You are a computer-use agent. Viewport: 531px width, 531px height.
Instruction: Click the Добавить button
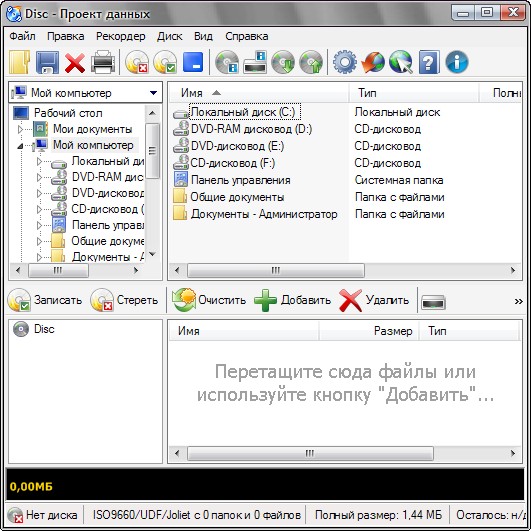pos(293,300)
